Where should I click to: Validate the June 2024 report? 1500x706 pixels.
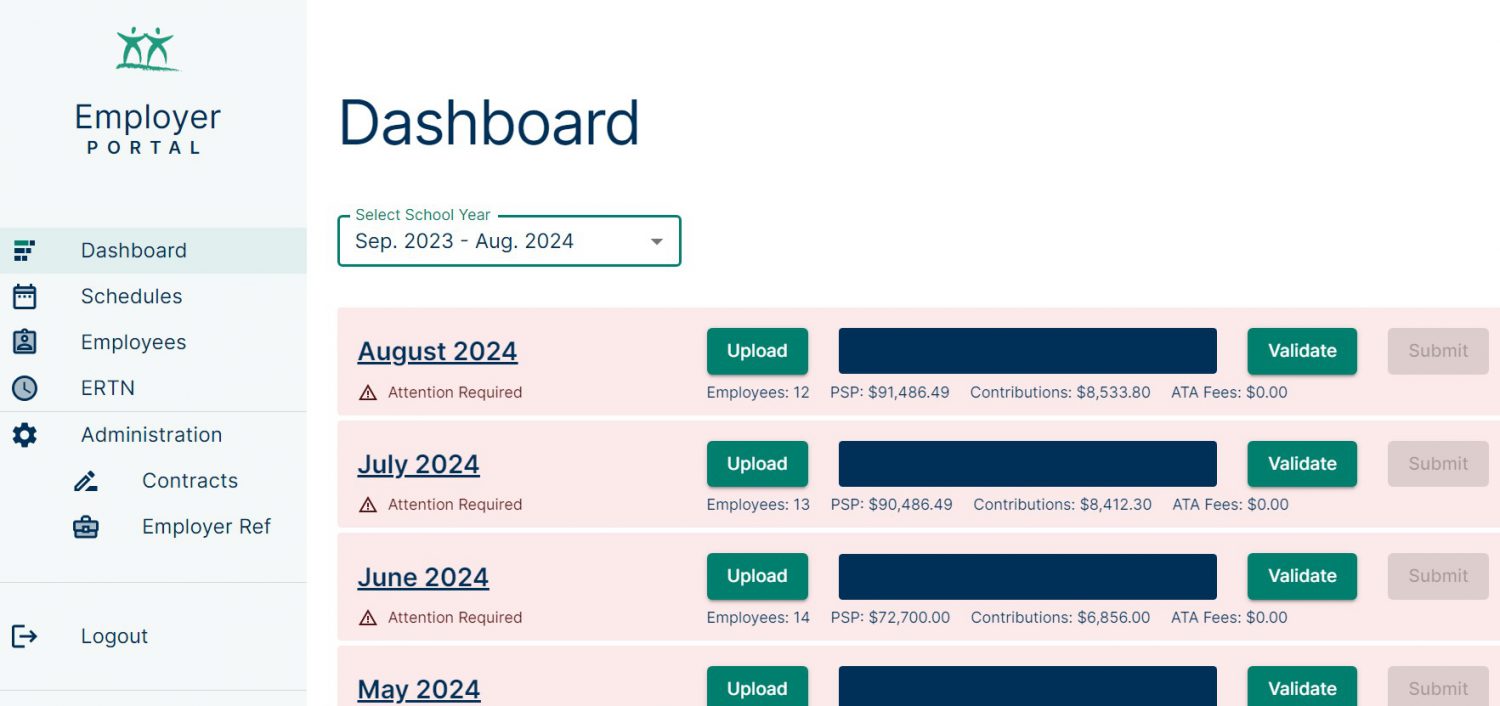coord(1302,576)
